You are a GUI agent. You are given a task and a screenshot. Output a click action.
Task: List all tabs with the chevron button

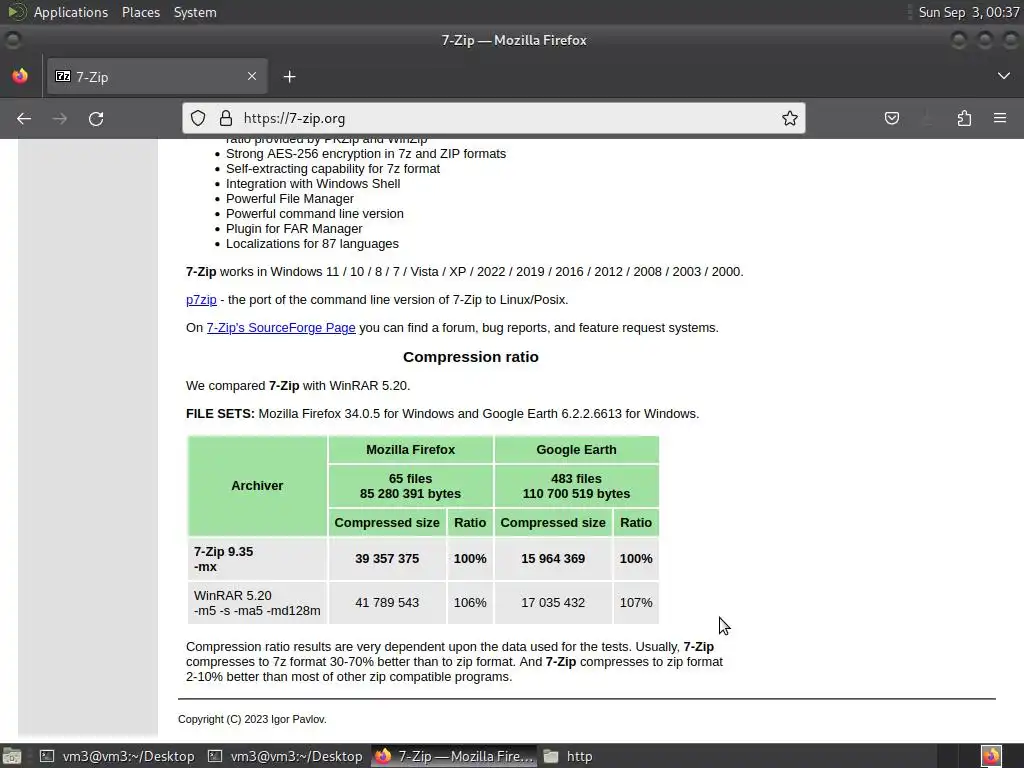(1004, 76)
